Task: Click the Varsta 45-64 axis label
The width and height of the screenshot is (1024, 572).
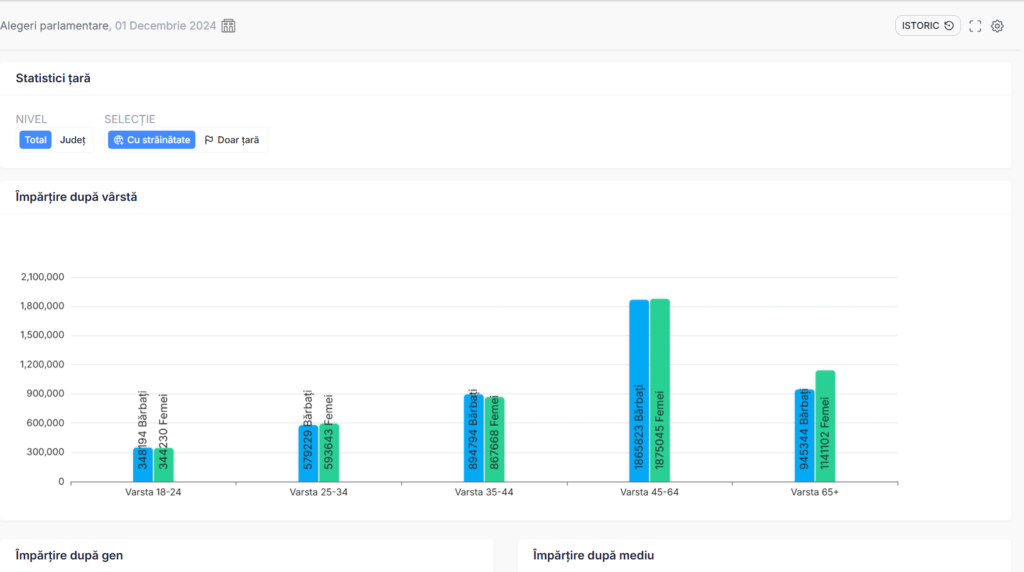Action: click(x=649, y=492)
